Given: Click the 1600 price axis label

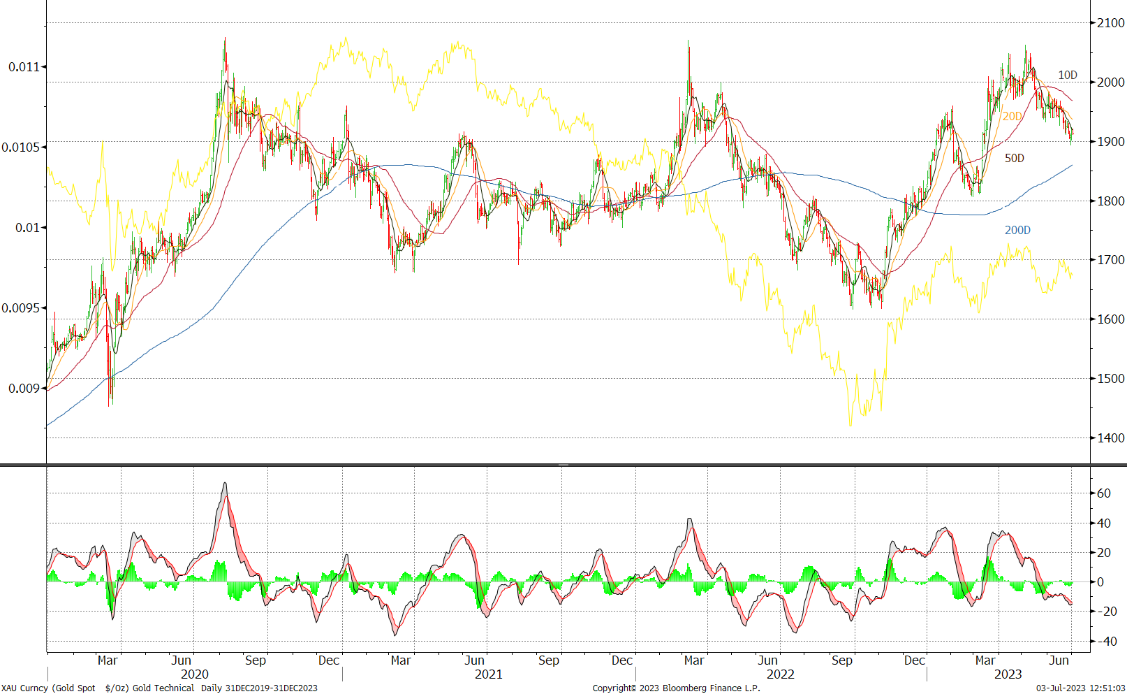Looking at the screenshot, I should click(x=1110, y=319).
